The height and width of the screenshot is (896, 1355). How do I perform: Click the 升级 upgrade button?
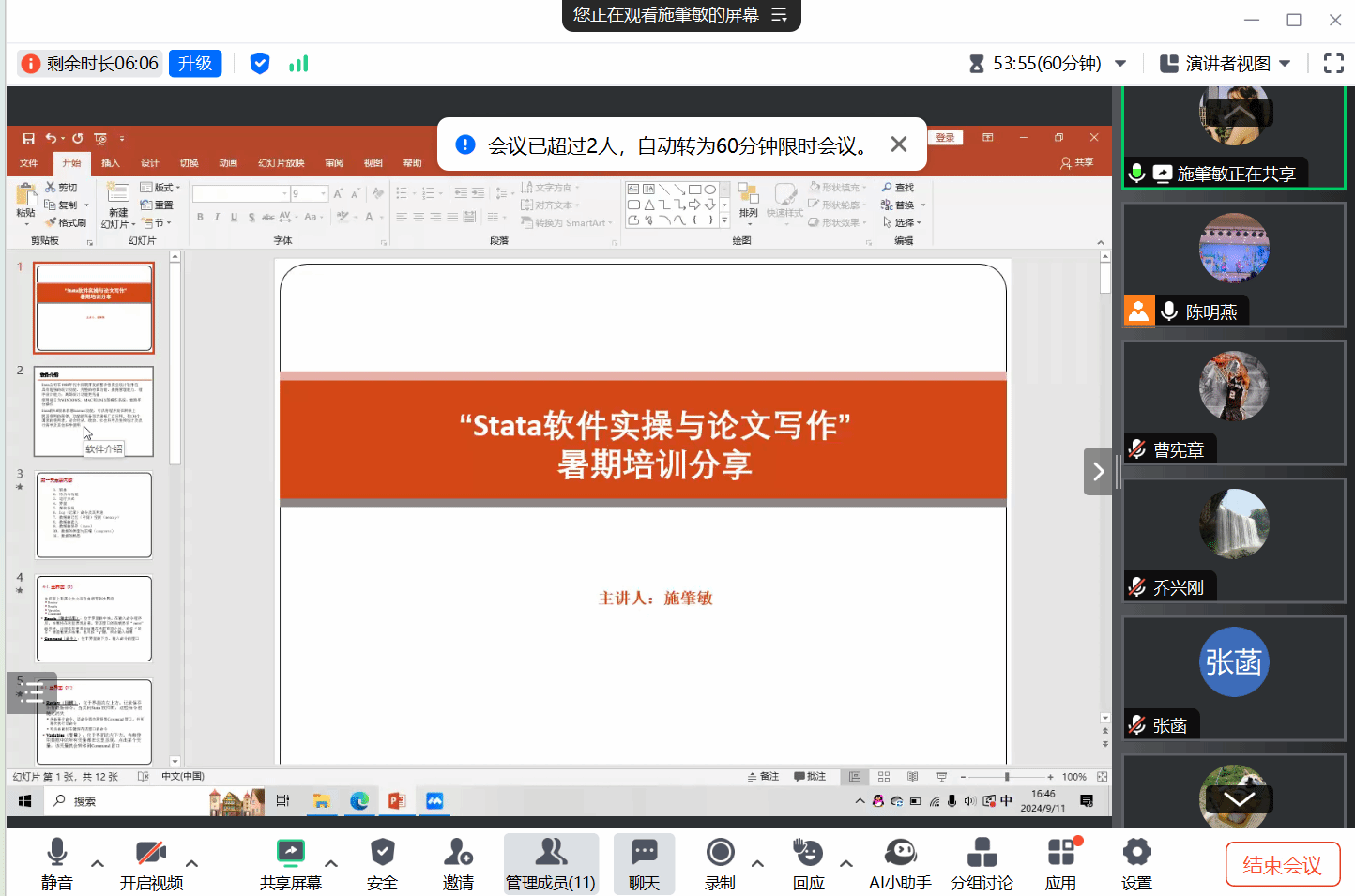pos(195,64)
